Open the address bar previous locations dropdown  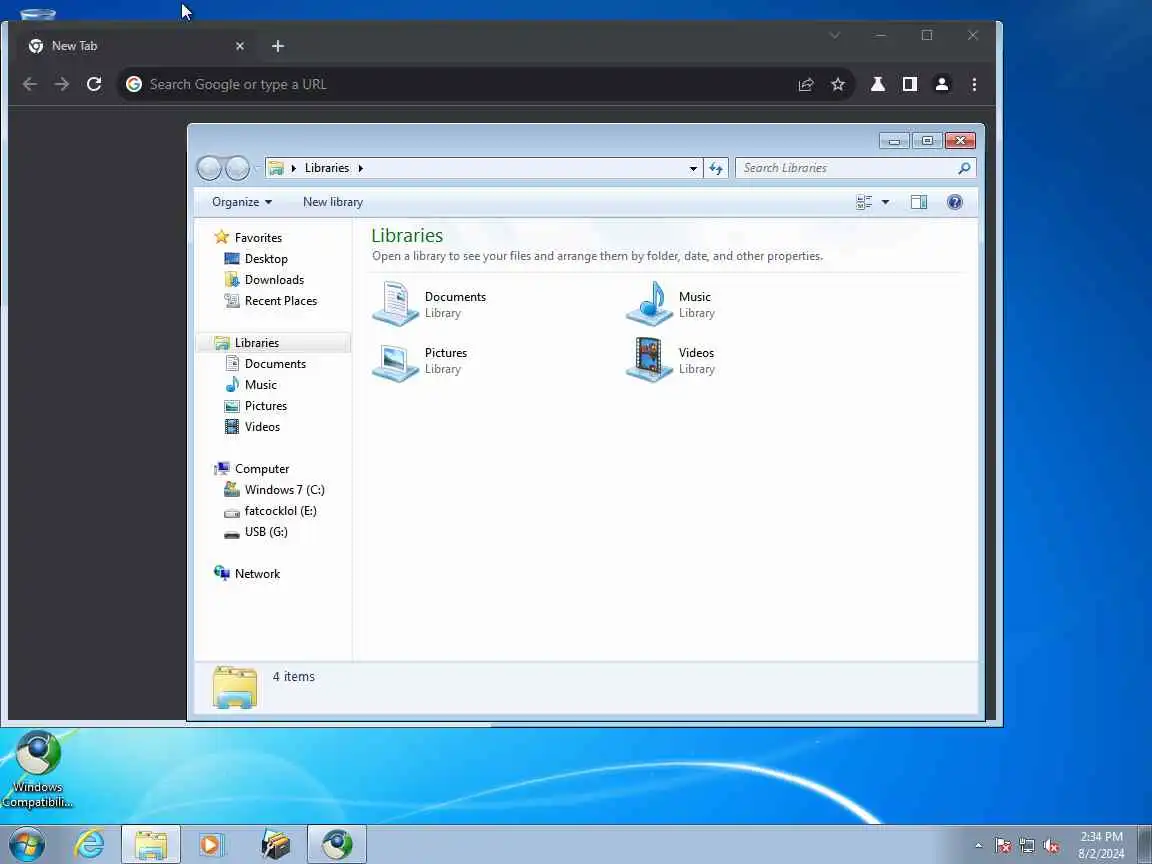pos(693,168)
